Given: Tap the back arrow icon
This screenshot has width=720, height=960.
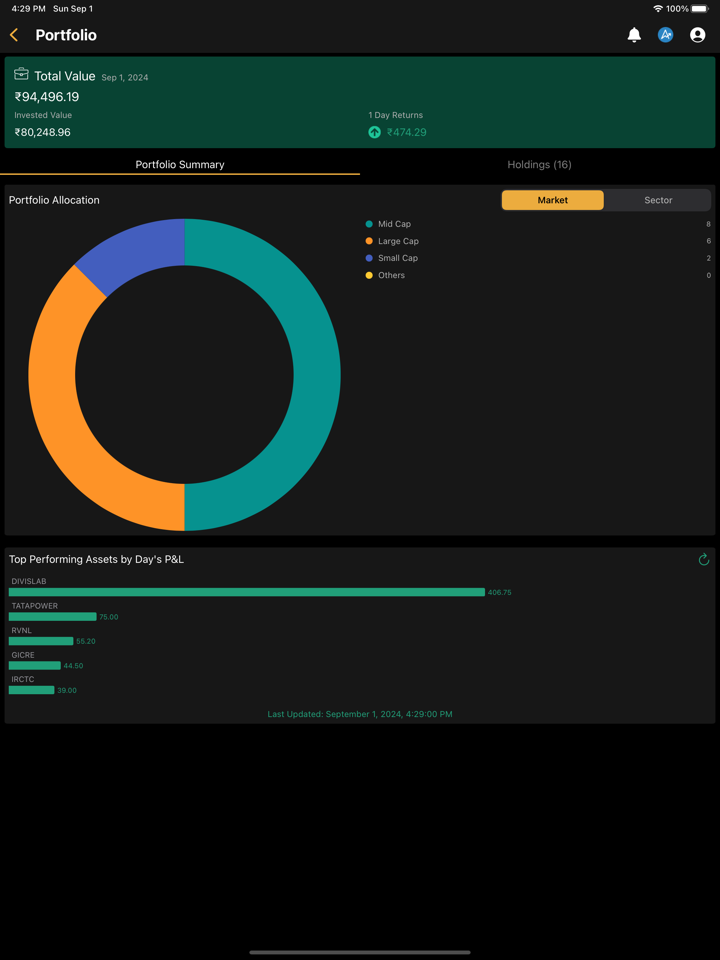Looking at the screenshot, I should click(x=14, y=35).
